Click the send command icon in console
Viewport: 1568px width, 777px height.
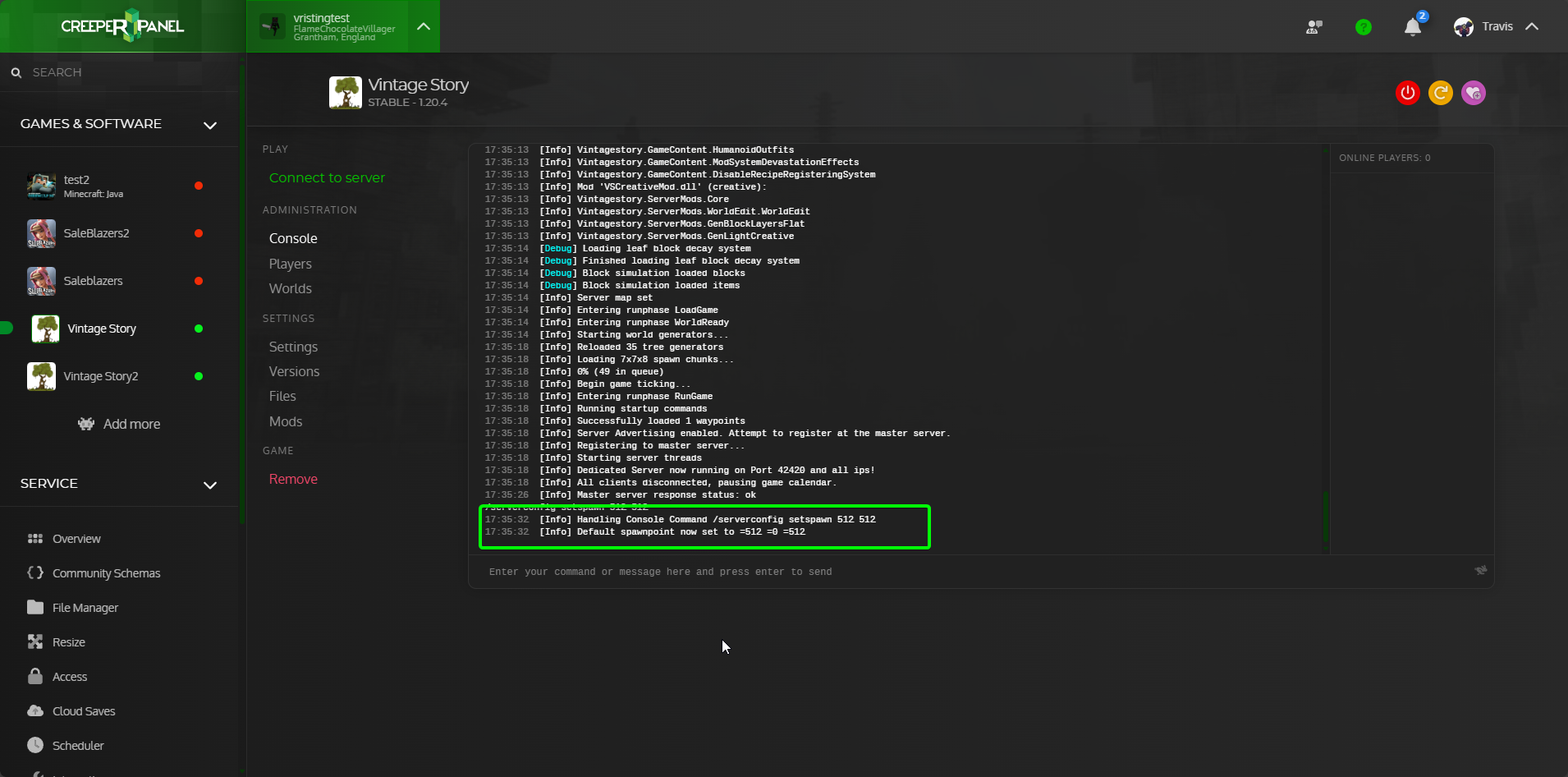pos(1480,570)
